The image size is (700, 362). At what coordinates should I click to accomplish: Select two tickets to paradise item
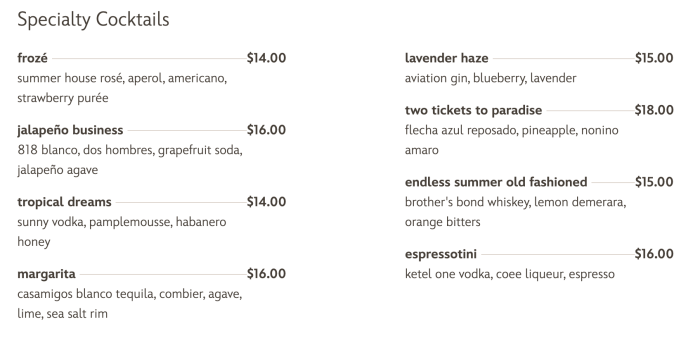tap(474, 110)
